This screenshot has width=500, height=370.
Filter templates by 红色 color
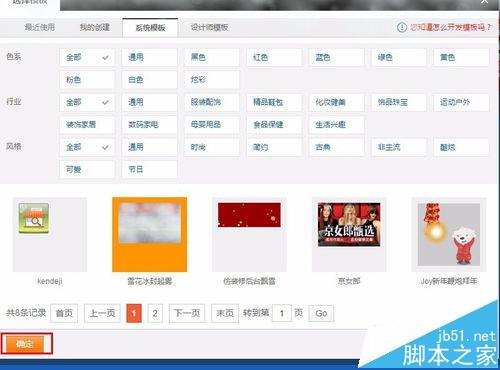(274, 57)
